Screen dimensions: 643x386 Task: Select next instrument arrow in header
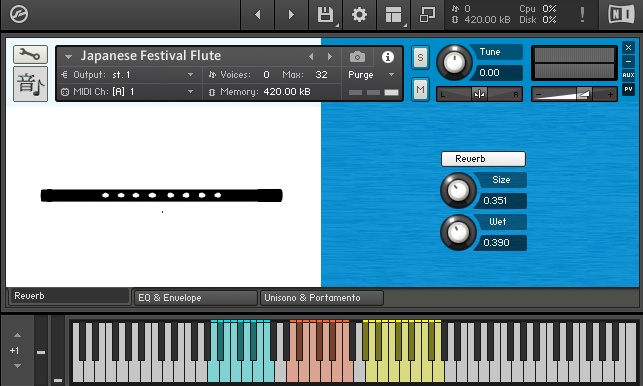330,57
